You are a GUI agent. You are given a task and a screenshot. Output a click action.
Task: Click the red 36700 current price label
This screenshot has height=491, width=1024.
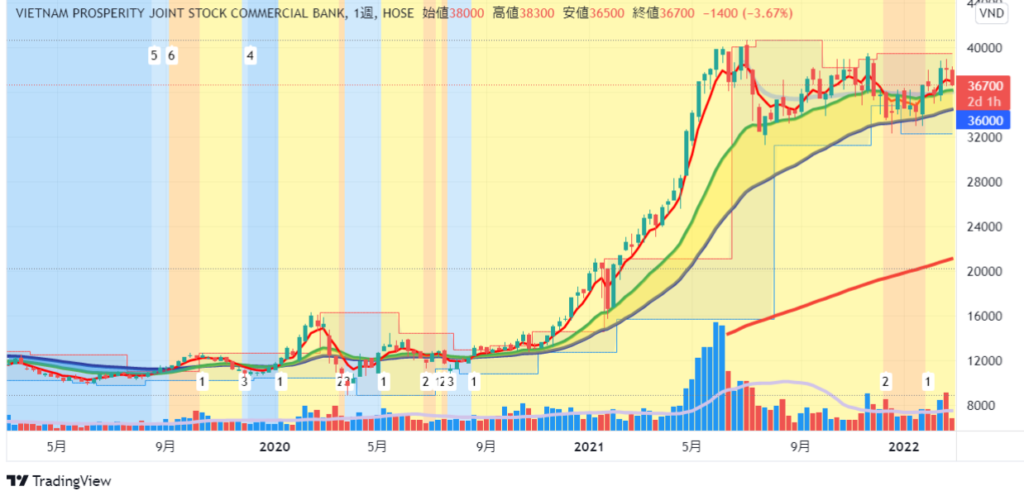(x=985, y=86)
